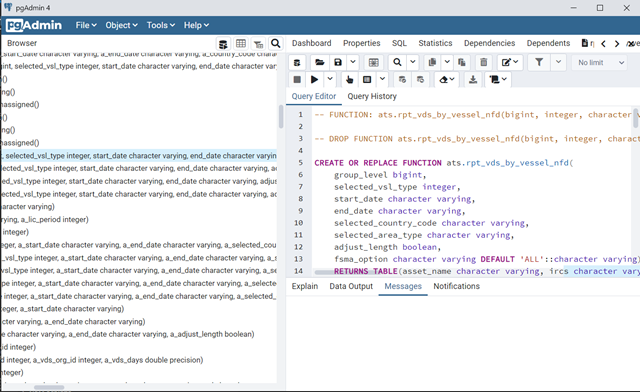
Task: Click the Clear eraser icon
Action: (x=447, y=80)
